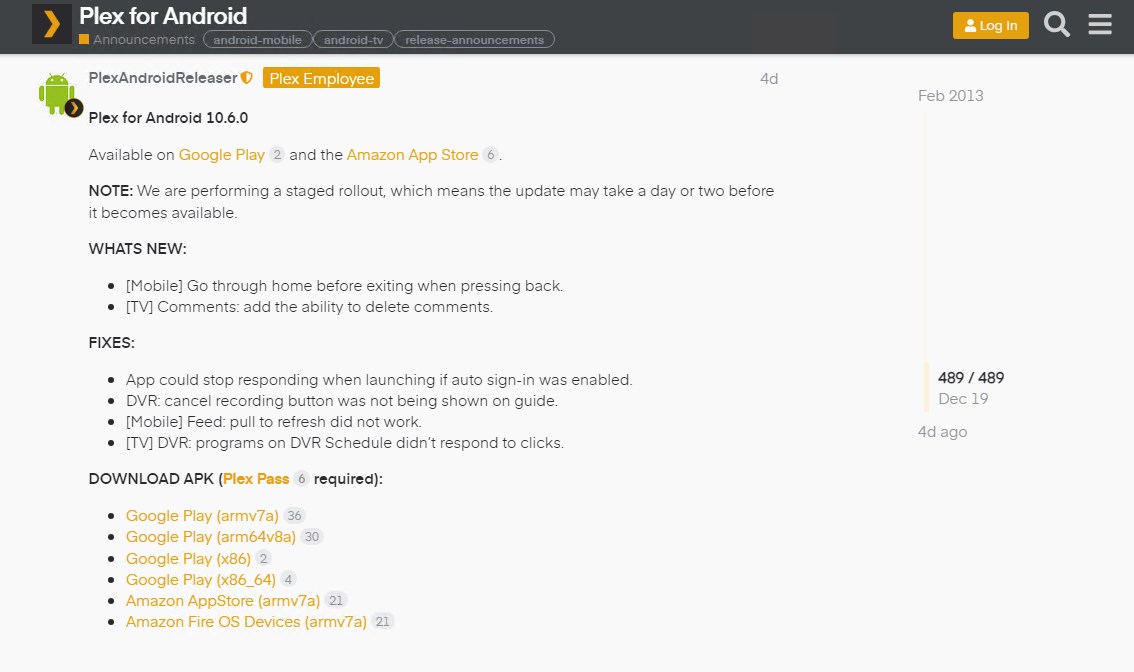Download Google Play (arm64v8a) APK
1134x672 pixels.
pos(210,537)
